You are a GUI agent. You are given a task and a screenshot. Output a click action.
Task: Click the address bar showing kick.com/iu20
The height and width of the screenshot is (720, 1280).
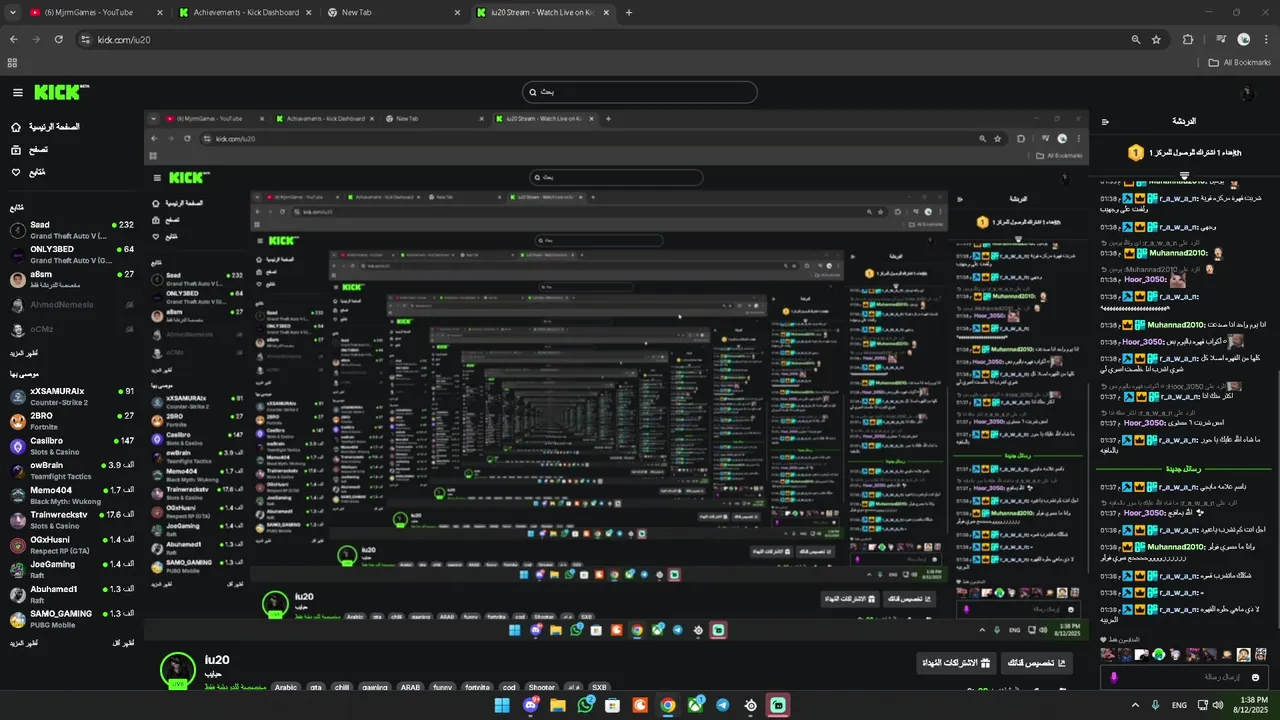click(x=623, y=40)
